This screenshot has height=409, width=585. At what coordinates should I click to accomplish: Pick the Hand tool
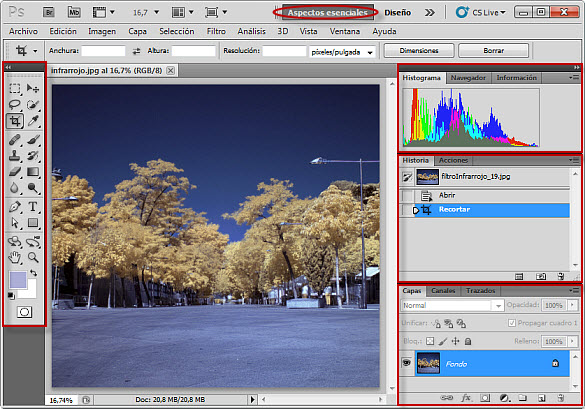[x=15, y=257]
